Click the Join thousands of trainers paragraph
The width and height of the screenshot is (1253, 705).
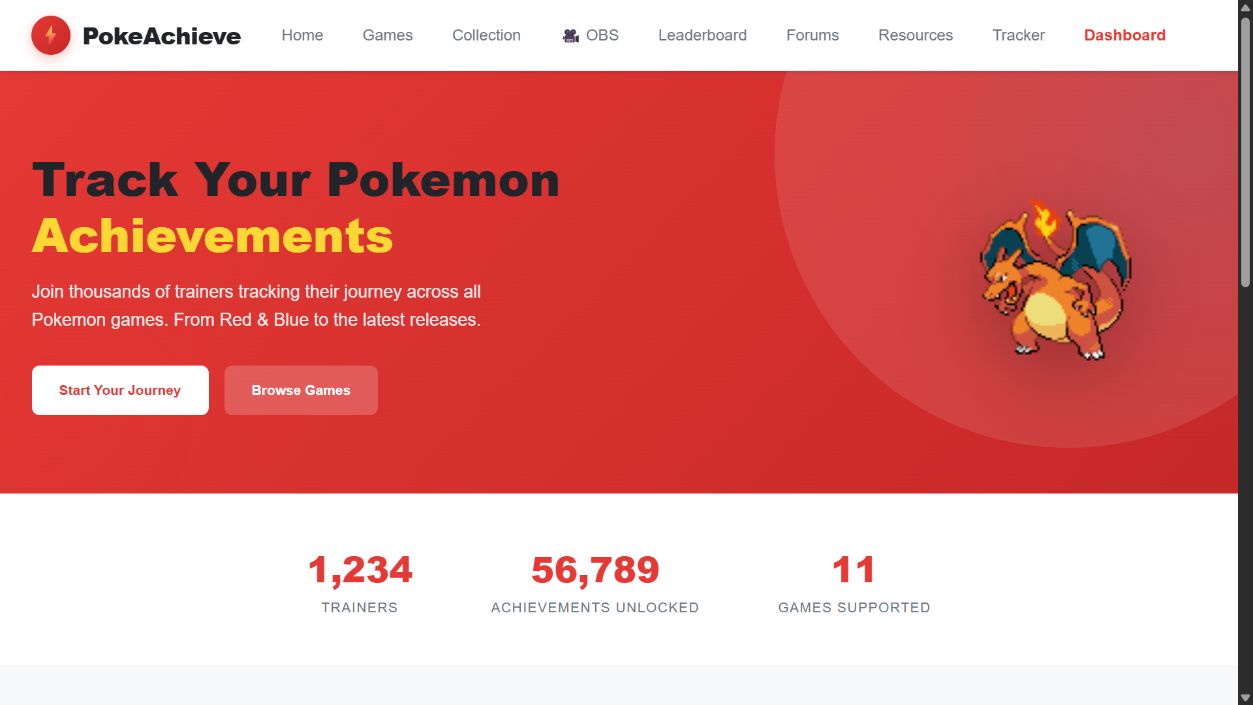click(x=257, y=306)
